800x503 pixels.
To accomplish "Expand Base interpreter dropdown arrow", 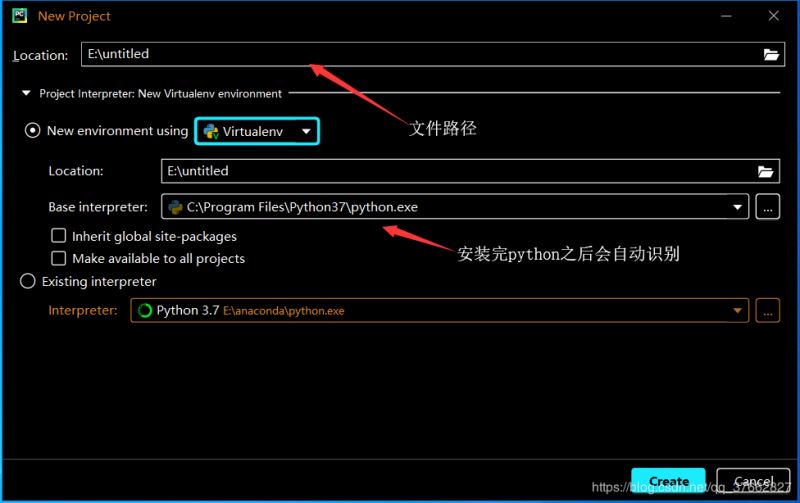I will [x=737, y=207].
